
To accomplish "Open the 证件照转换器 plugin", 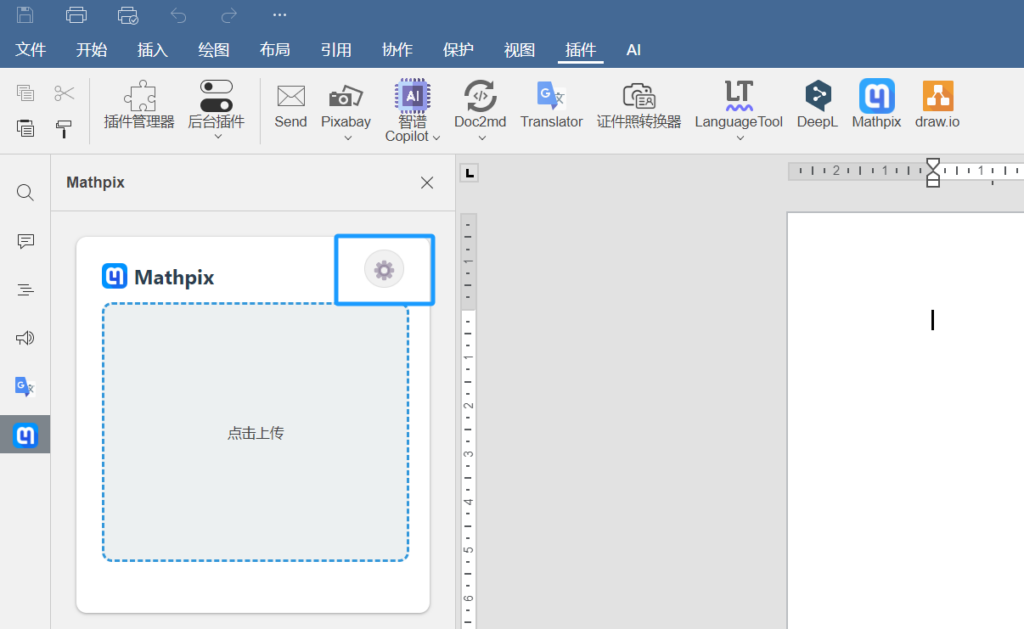I will 638,103.
